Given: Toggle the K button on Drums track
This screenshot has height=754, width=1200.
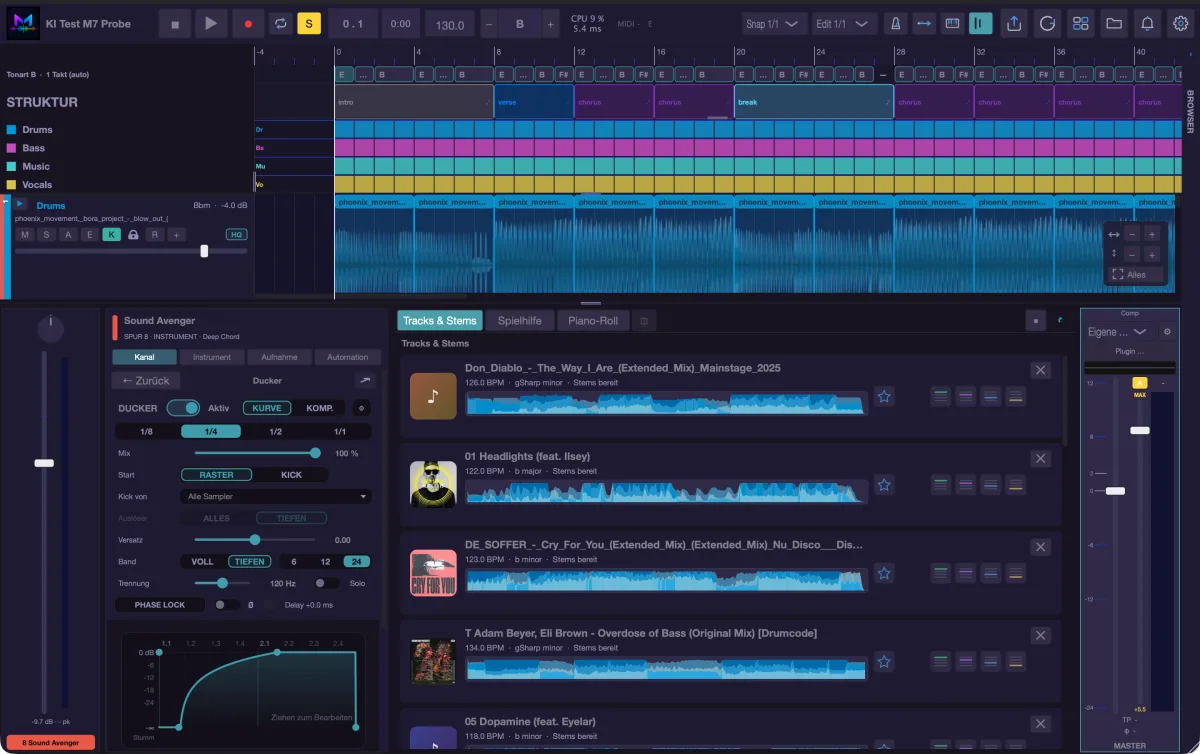Looking at the screenshot, I should pos(112,235).
